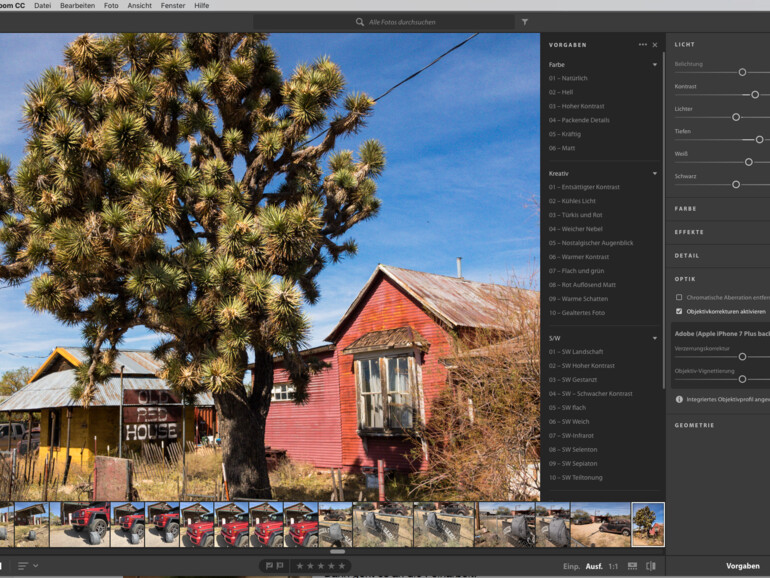
Task: Flag the photo as picked
Action: [x=269, y=566]
